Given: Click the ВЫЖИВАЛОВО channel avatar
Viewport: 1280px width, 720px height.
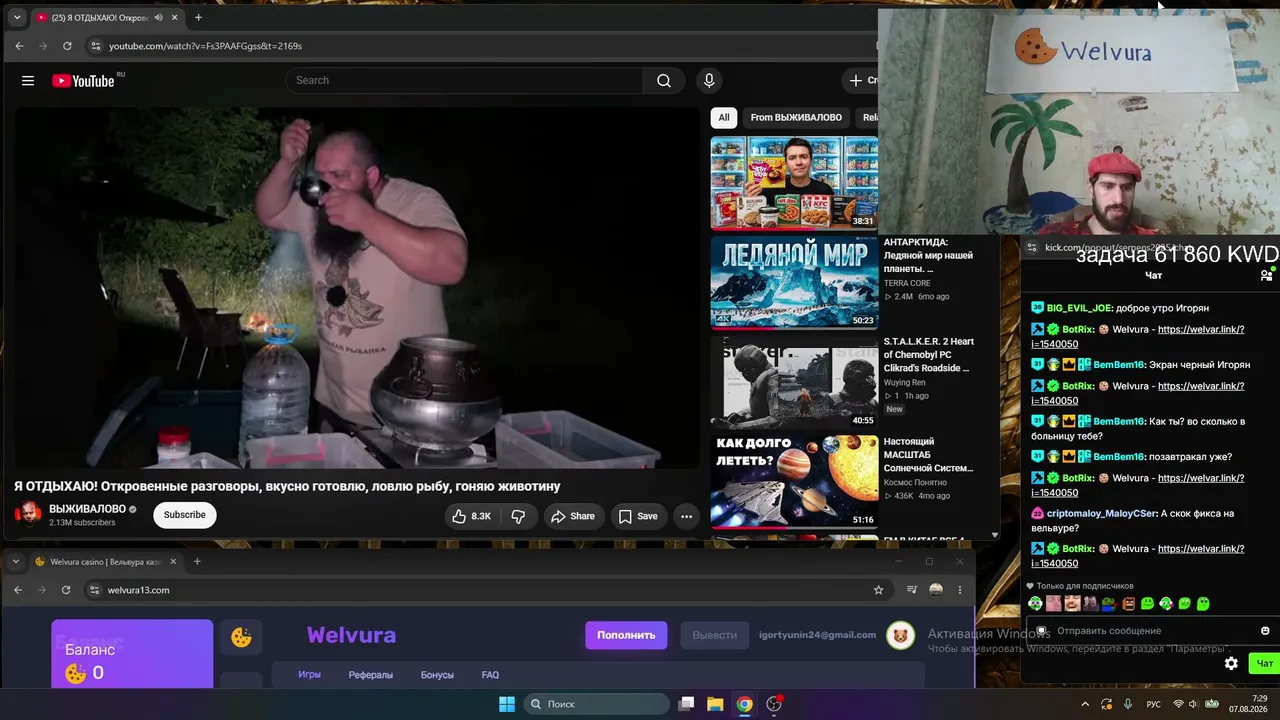Looking at the screenshot, I should pos(28,514).
